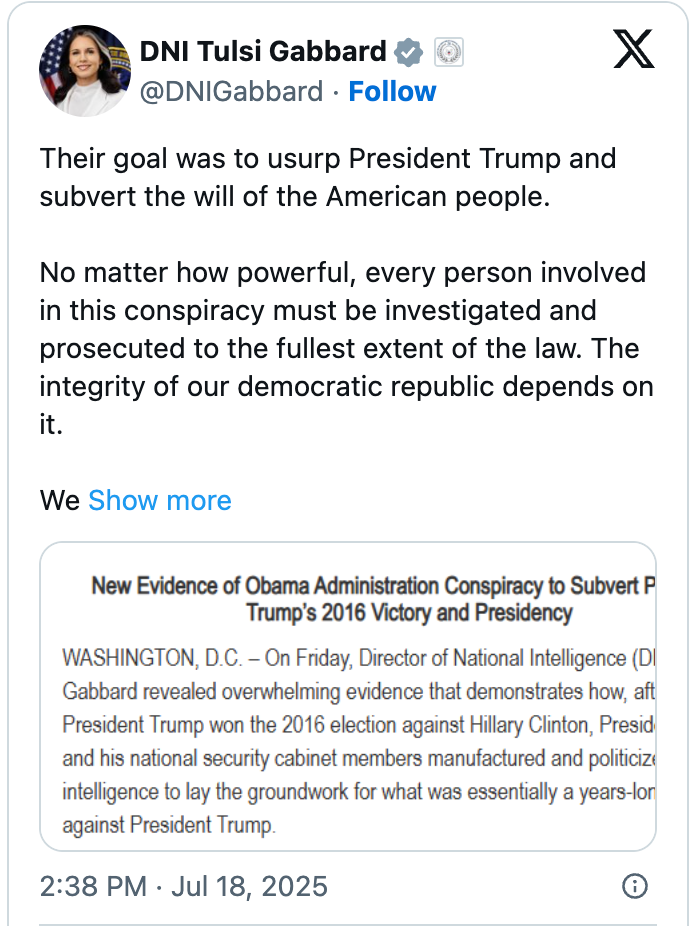Expand the tweet with "Show more"

[160, 500]
